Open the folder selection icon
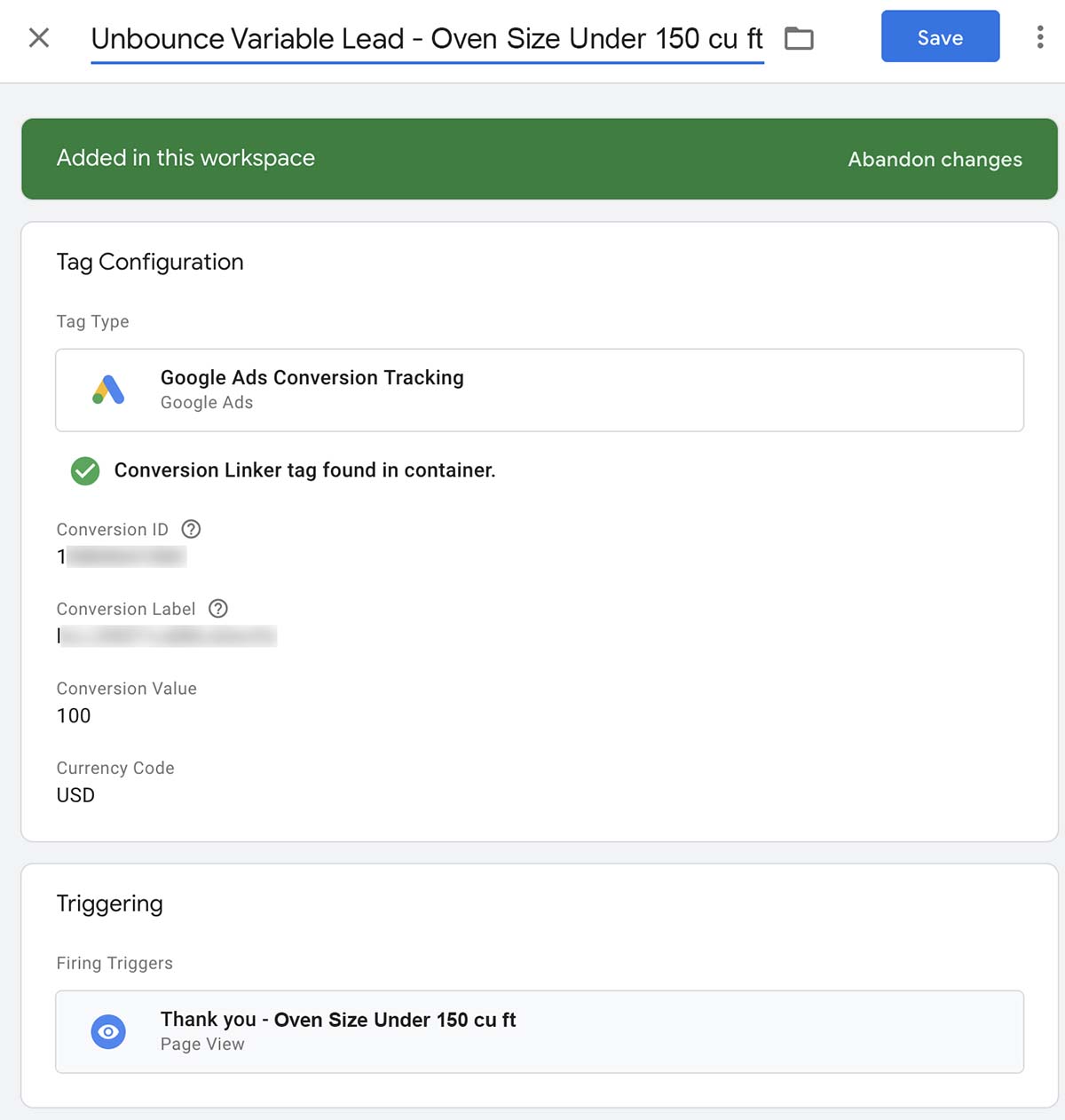 (x=799, y=38)
